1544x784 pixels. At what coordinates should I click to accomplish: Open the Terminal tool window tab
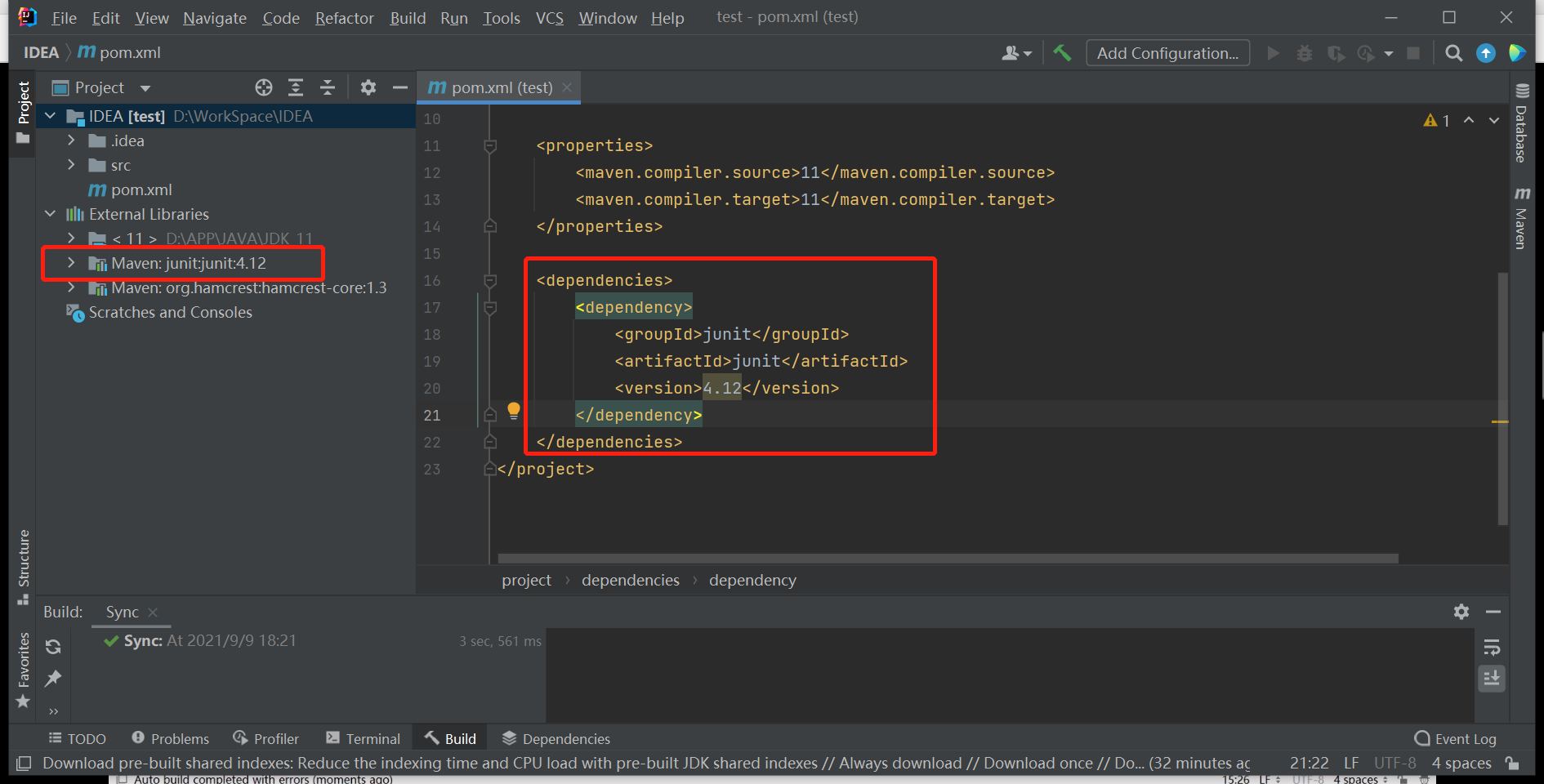[363, 738]
